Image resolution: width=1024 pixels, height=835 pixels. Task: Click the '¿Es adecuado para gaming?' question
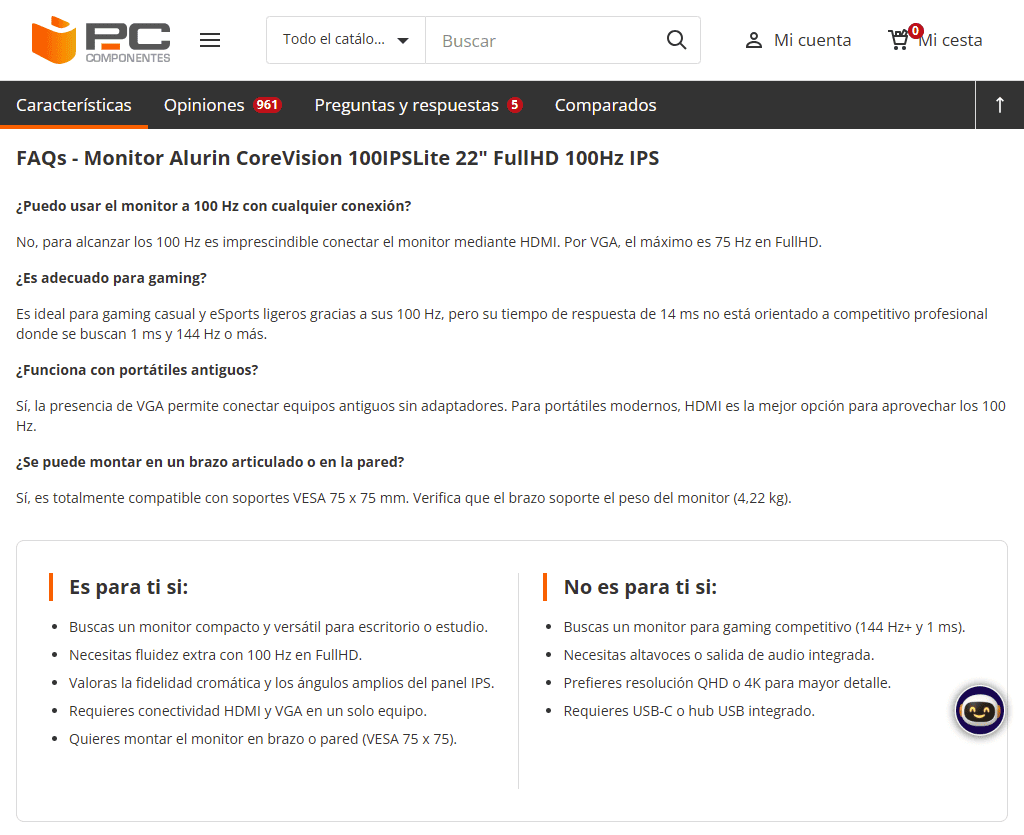(112, 278)
